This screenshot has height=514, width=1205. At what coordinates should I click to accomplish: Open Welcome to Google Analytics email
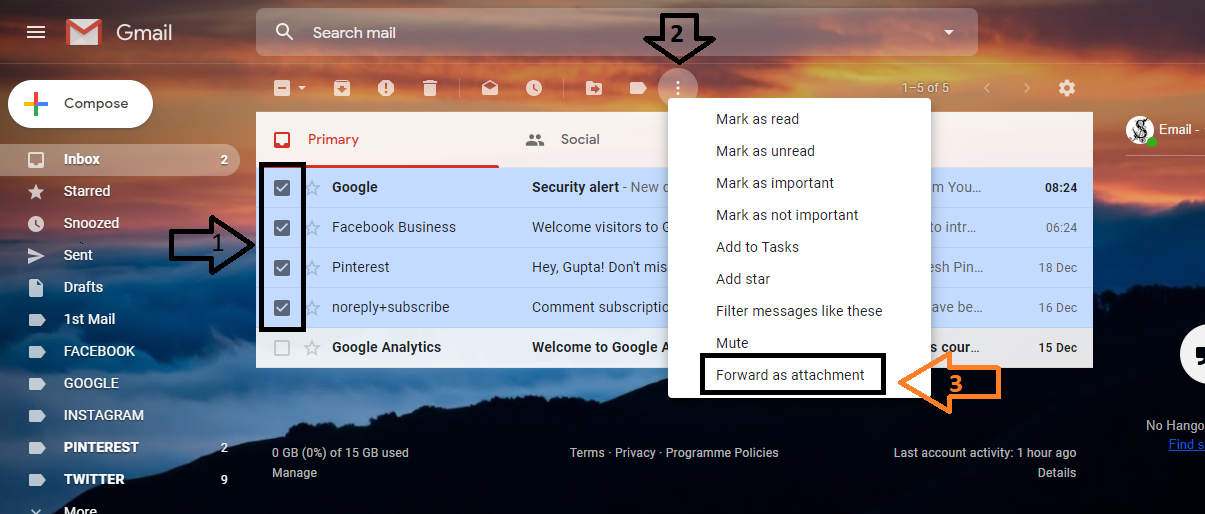tap(600, 347)
